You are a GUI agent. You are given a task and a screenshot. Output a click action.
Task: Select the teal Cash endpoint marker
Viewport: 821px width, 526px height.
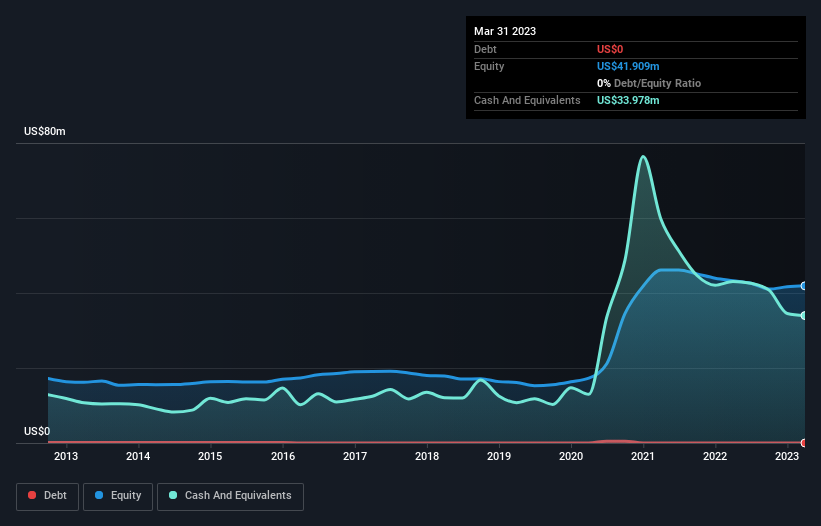click(x=804, y=316)
